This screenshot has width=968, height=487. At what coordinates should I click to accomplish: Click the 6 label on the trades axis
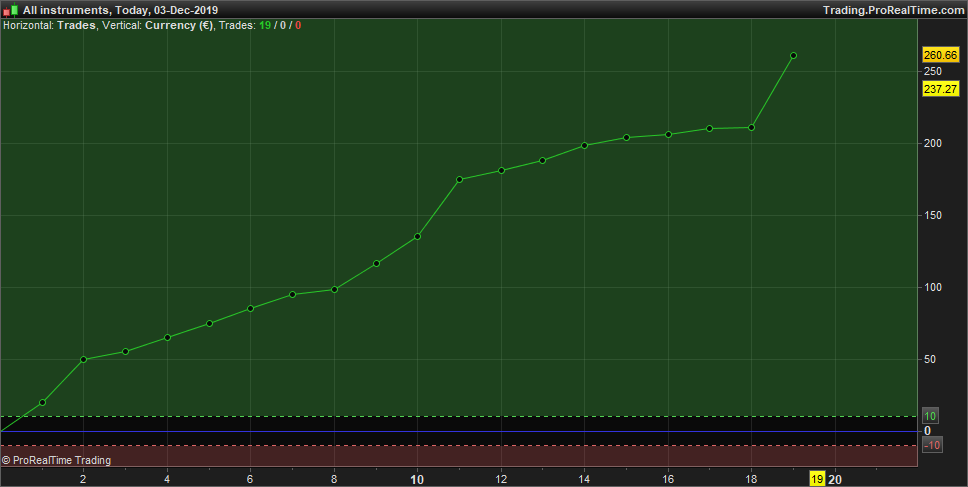click(x=251, y=479)
